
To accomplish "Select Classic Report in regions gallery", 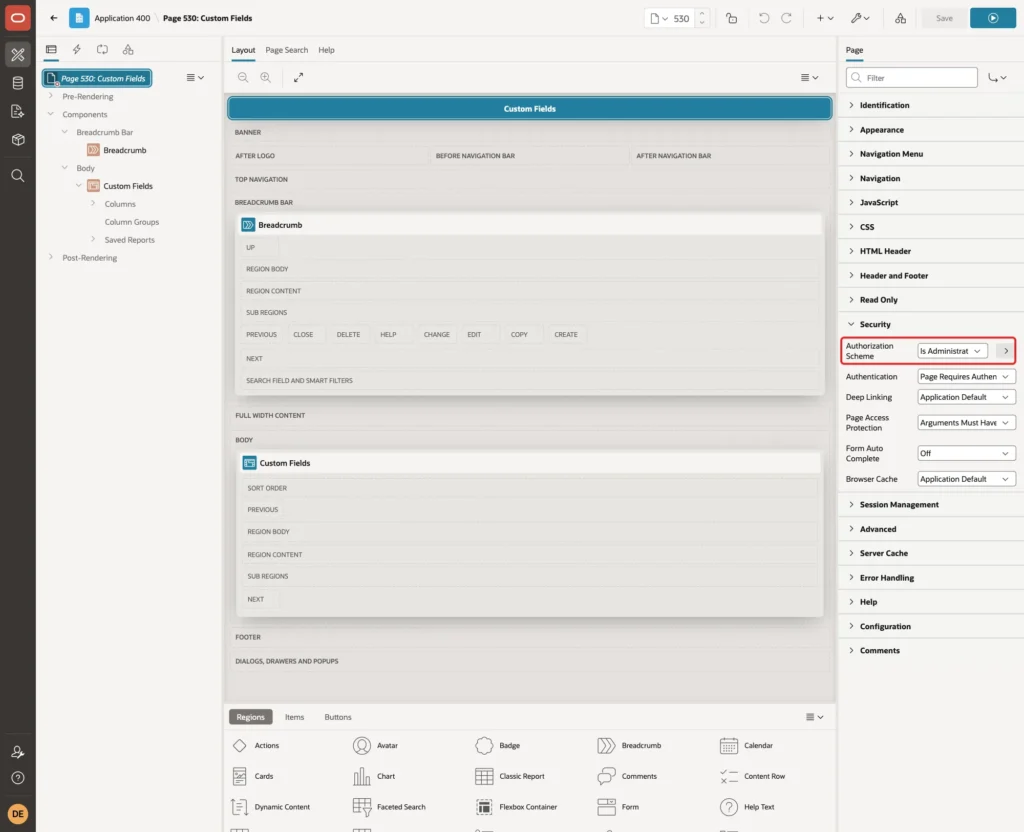I will click(x=511, y=776).
